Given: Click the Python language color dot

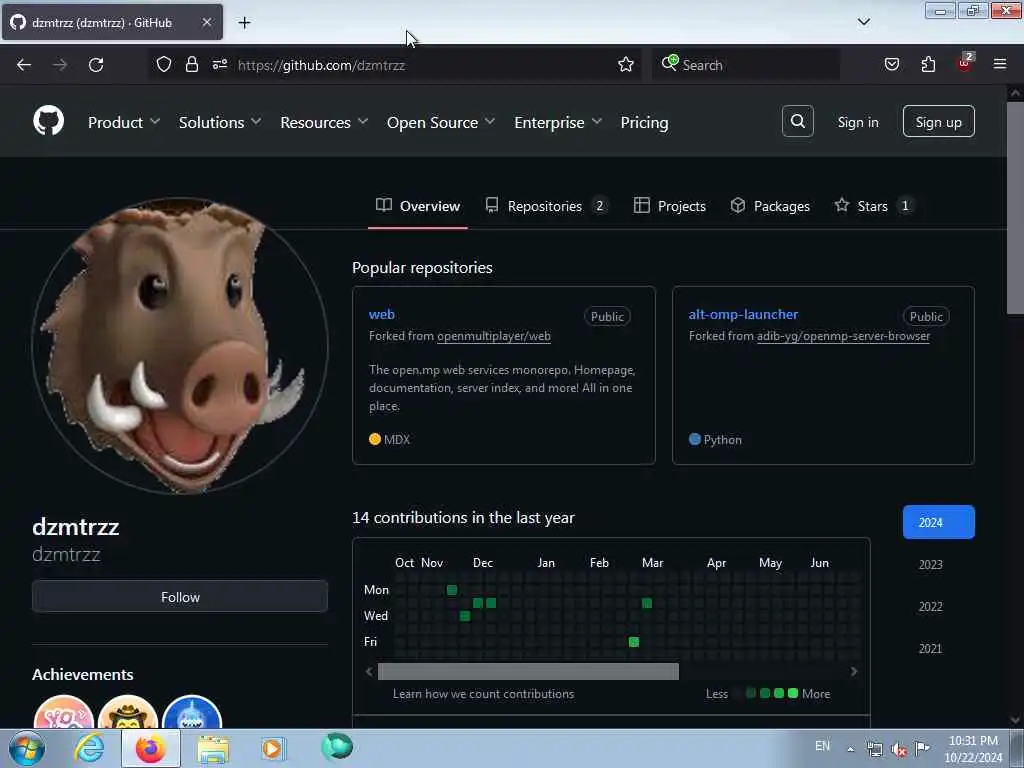Looking at the screenshot, I should [695, 439].
